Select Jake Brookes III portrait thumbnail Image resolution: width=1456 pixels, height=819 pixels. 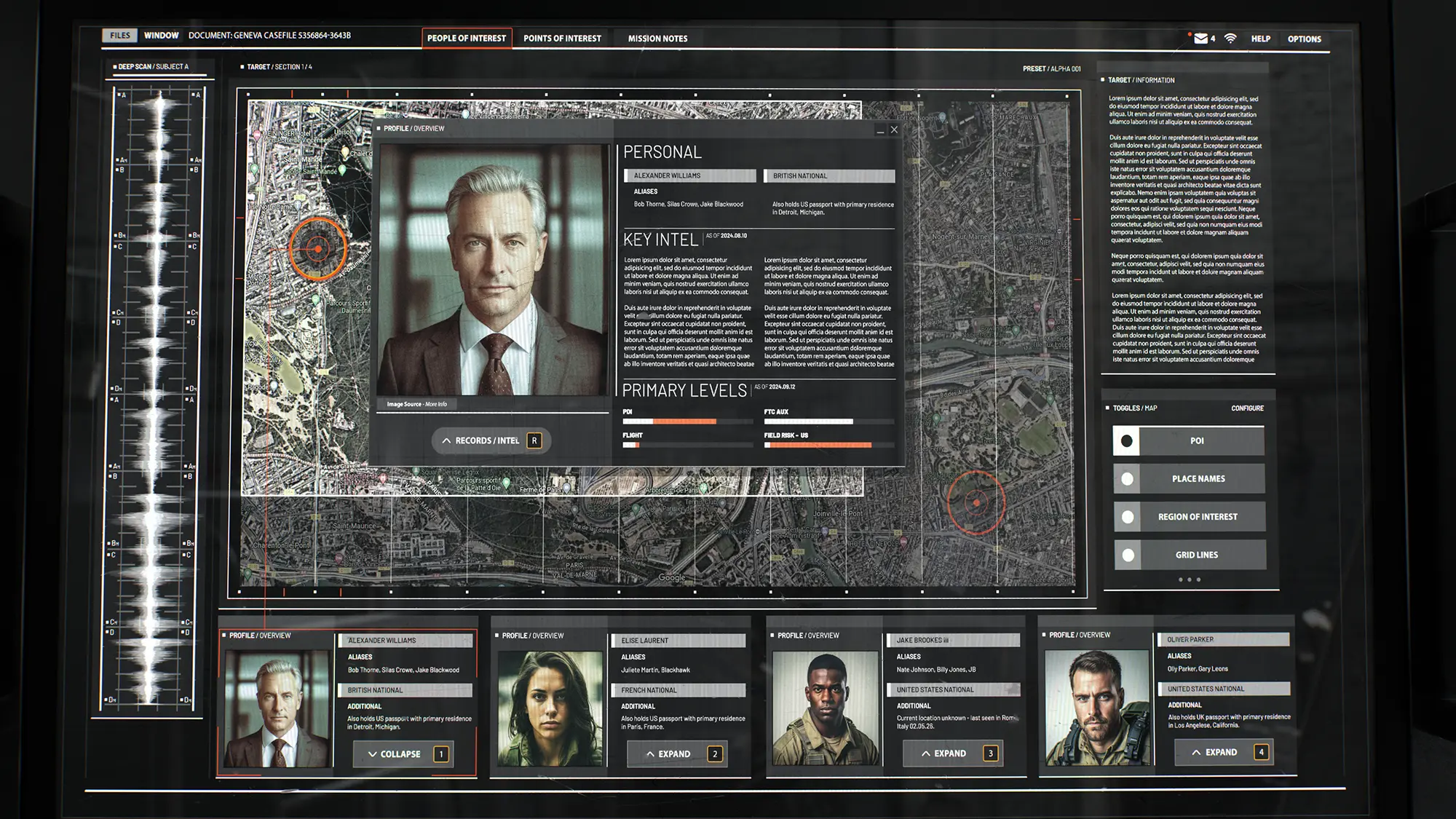[x=826, y=708]
